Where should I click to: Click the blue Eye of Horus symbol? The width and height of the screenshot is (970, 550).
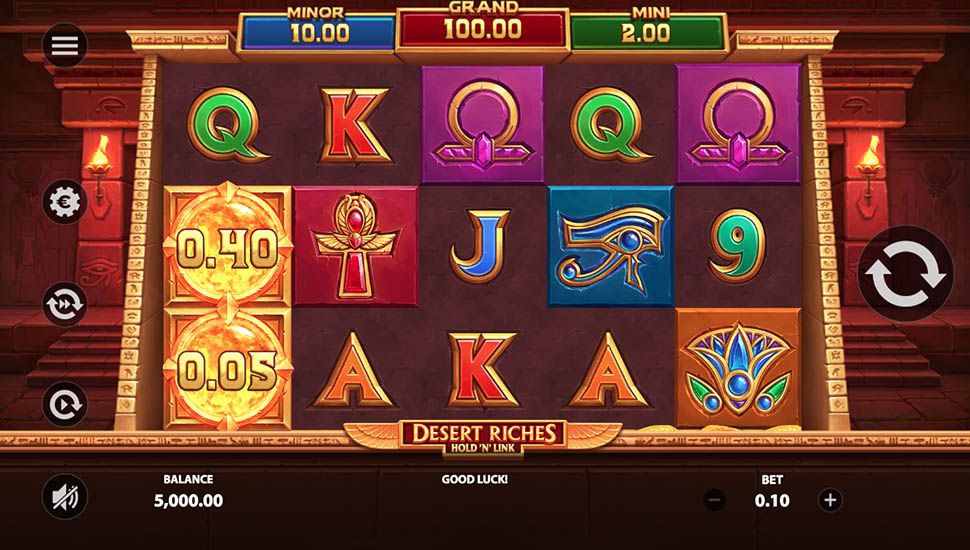(x=611, y=246)
